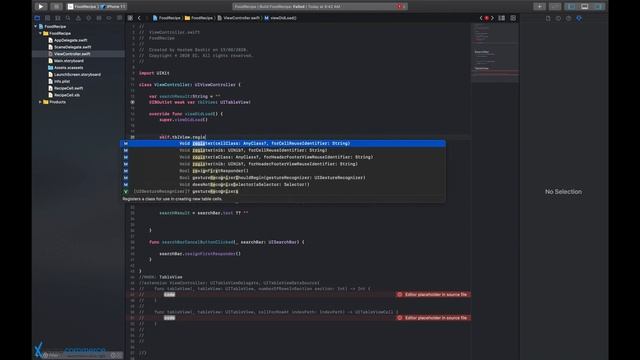Image resolution: width=640 pixels, height=360 pixels.
Task: Collapse the FoodRecipe project root
Action: 36,26
